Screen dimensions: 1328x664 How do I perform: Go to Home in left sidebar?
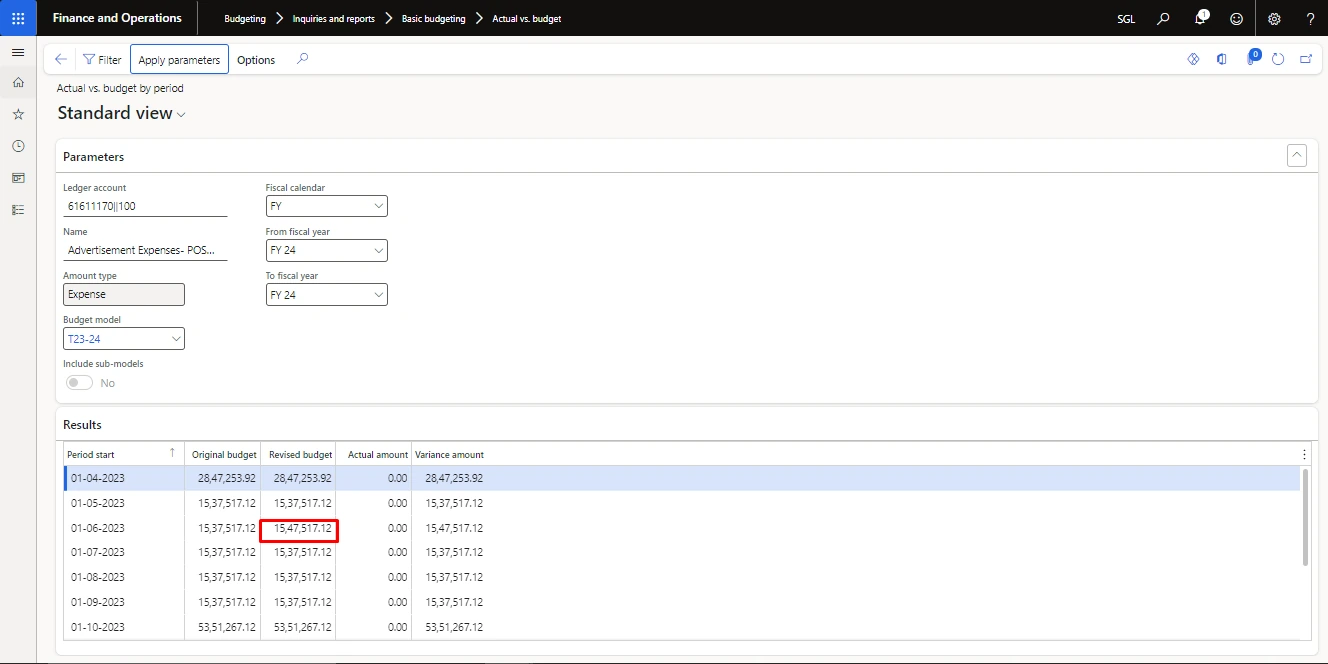tap(18, 82)
